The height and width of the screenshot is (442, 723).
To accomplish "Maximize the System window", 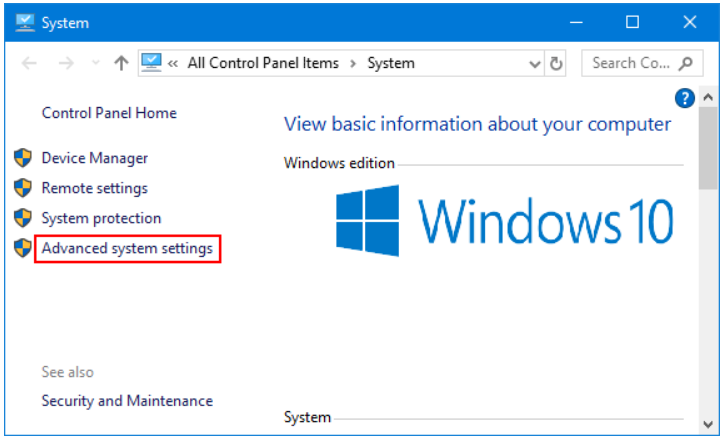I will (x=632, y=22).
